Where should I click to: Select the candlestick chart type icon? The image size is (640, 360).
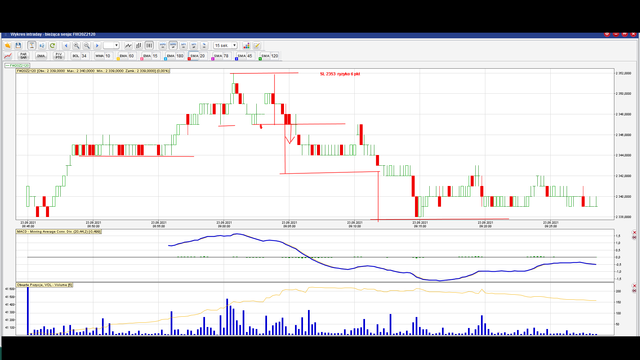tap(149, 46)
